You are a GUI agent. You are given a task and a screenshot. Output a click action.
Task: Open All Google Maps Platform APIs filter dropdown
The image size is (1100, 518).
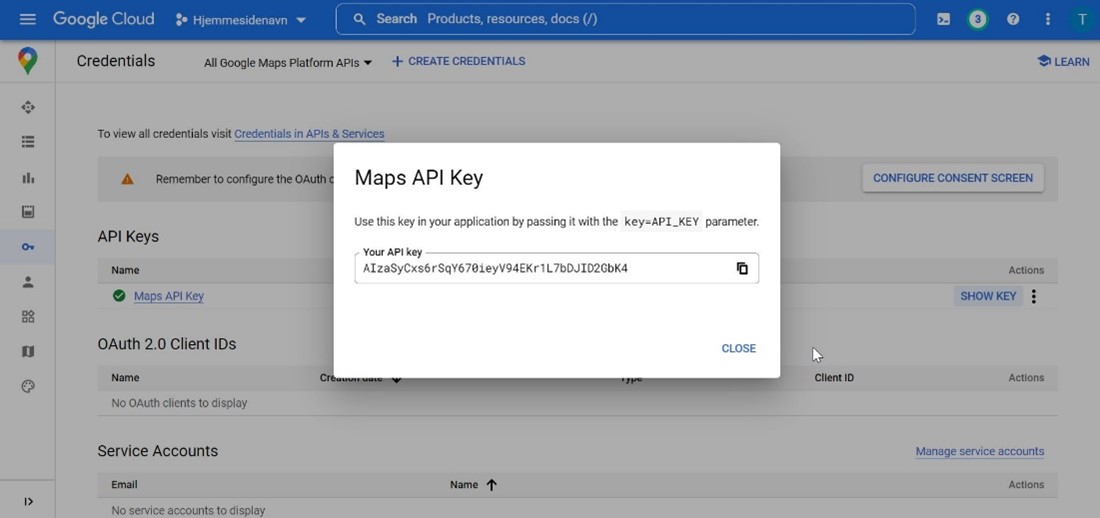288,62
